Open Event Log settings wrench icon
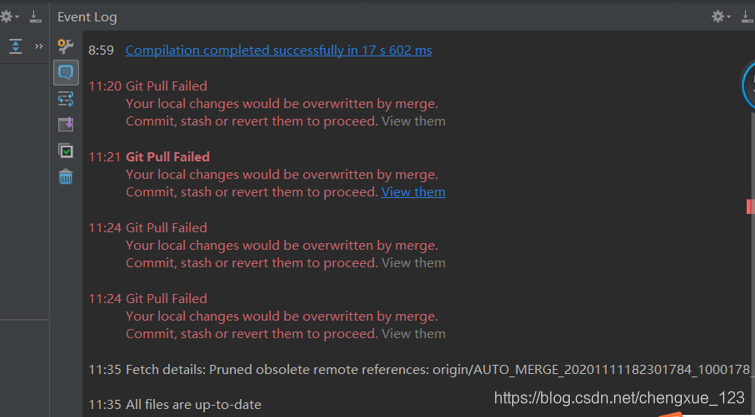Image resolution: width=755 pixels, height=417 pixels. click(65, 46)
